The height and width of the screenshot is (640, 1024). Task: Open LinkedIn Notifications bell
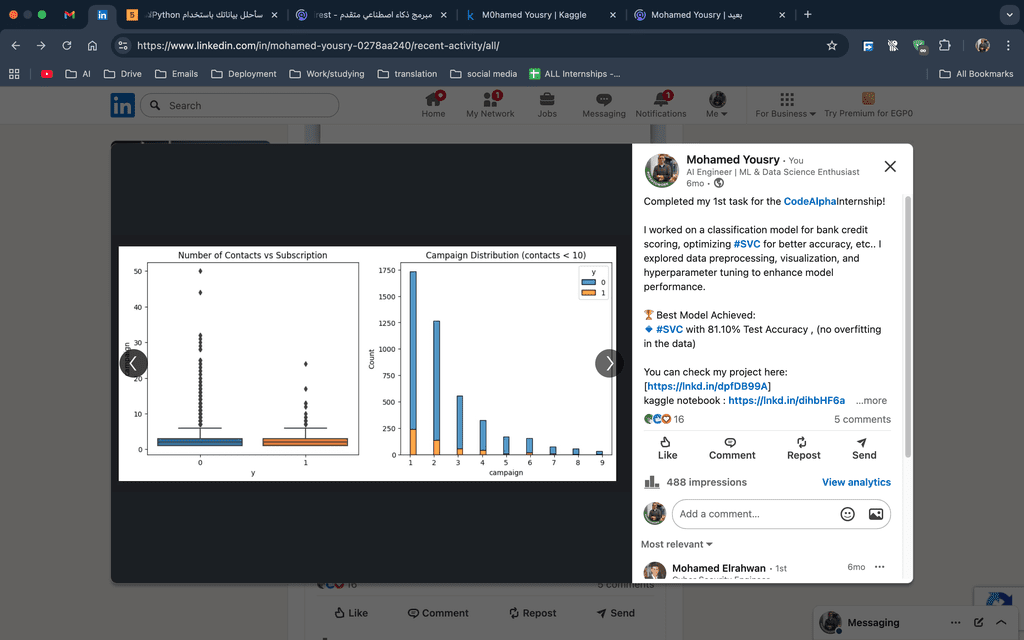[661, 100]
